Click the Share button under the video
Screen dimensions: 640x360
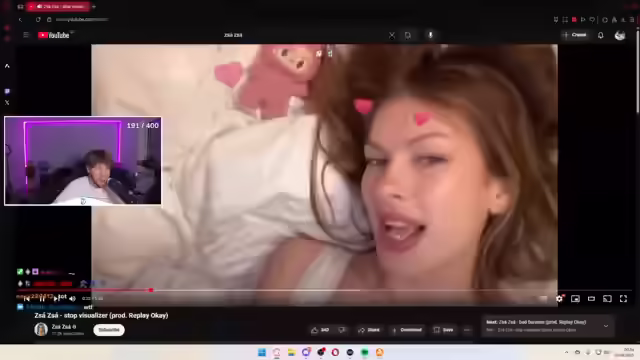pos(369,330)
